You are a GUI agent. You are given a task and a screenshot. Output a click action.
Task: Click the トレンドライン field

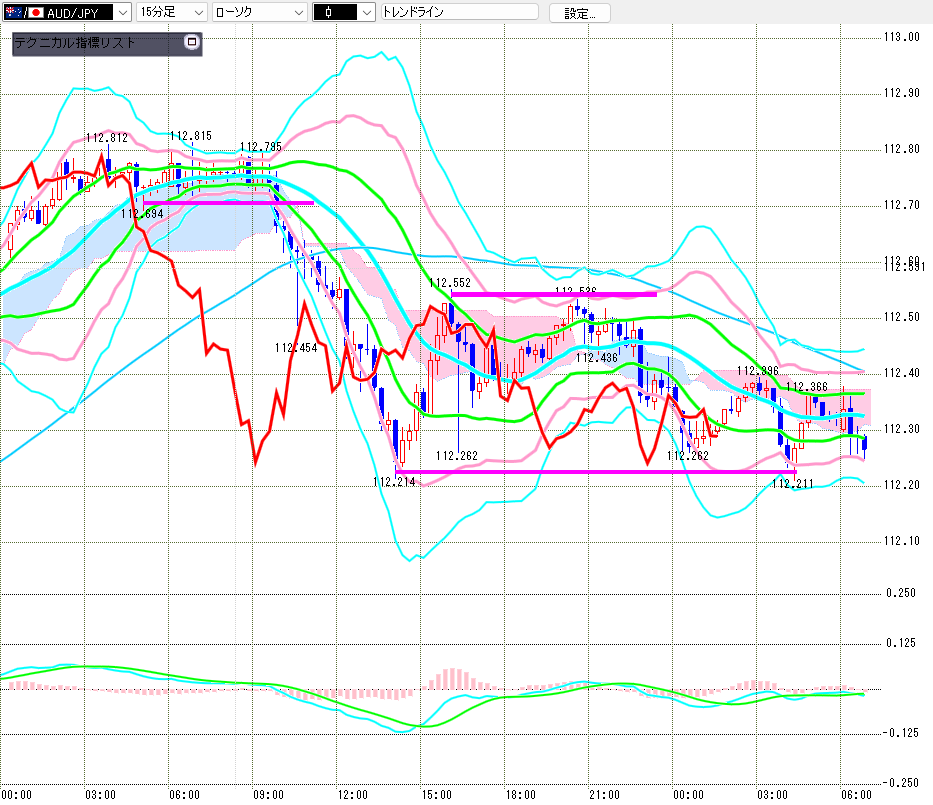(459, 12)
